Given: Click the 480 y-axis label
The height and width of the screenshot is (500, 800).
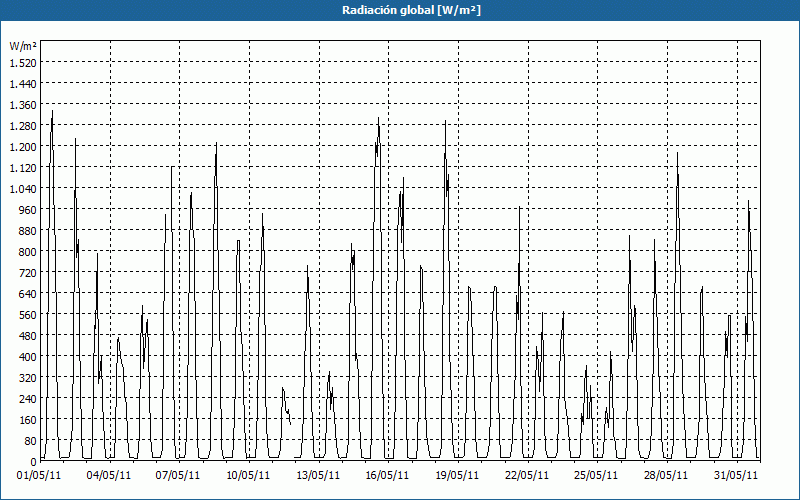Looking at the screenshot, I should pyautogui.click(x=29, y=336).
